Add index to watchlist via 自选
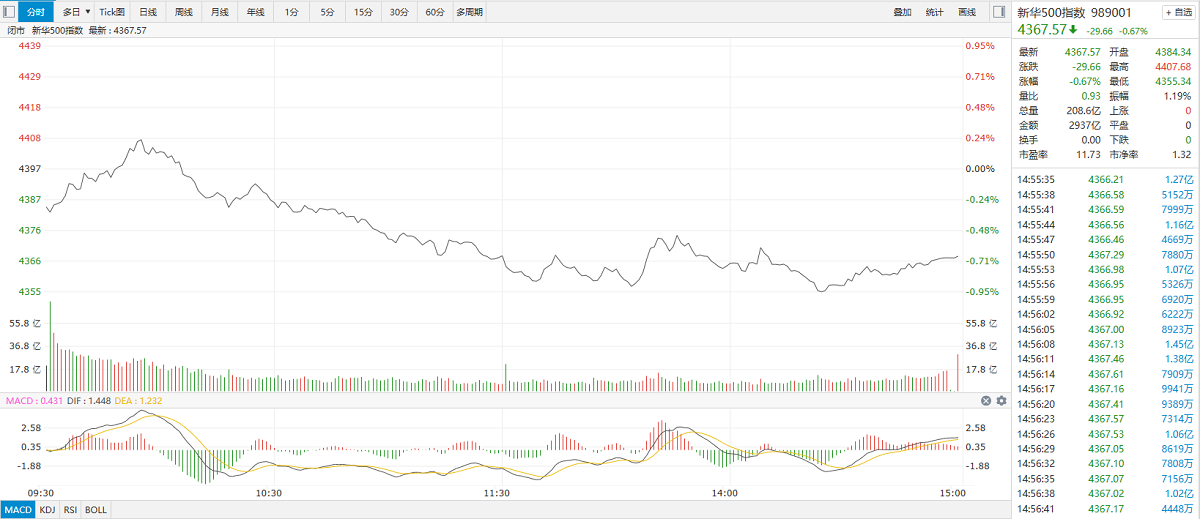The height and width of the screenshot is (519, 1200). pyautogui.click(x=1177, y=12)
